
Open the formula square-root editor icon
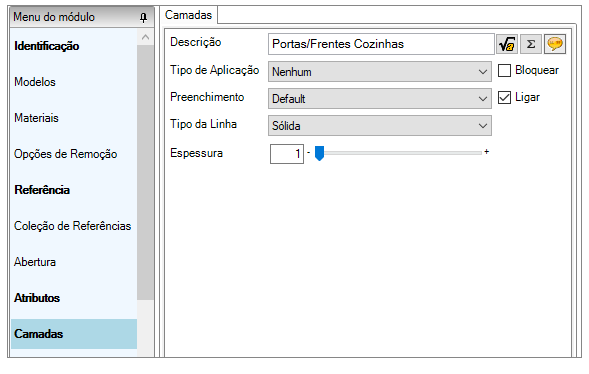[507, 44]
